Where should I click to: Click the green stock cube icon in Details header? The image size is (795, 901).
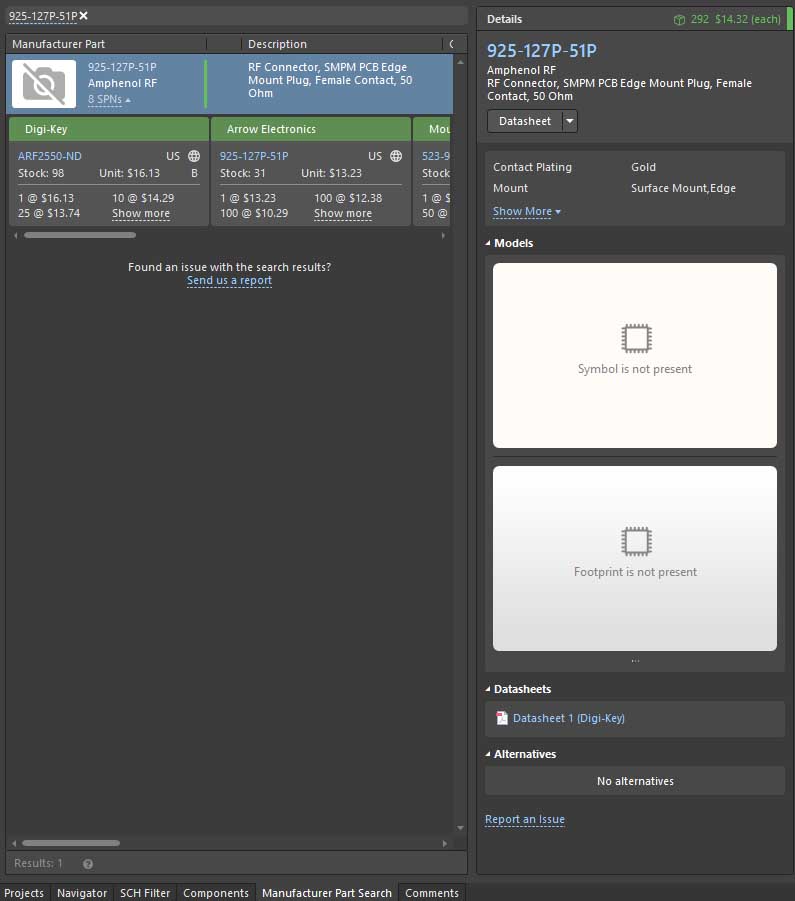(x=679, y=19)
